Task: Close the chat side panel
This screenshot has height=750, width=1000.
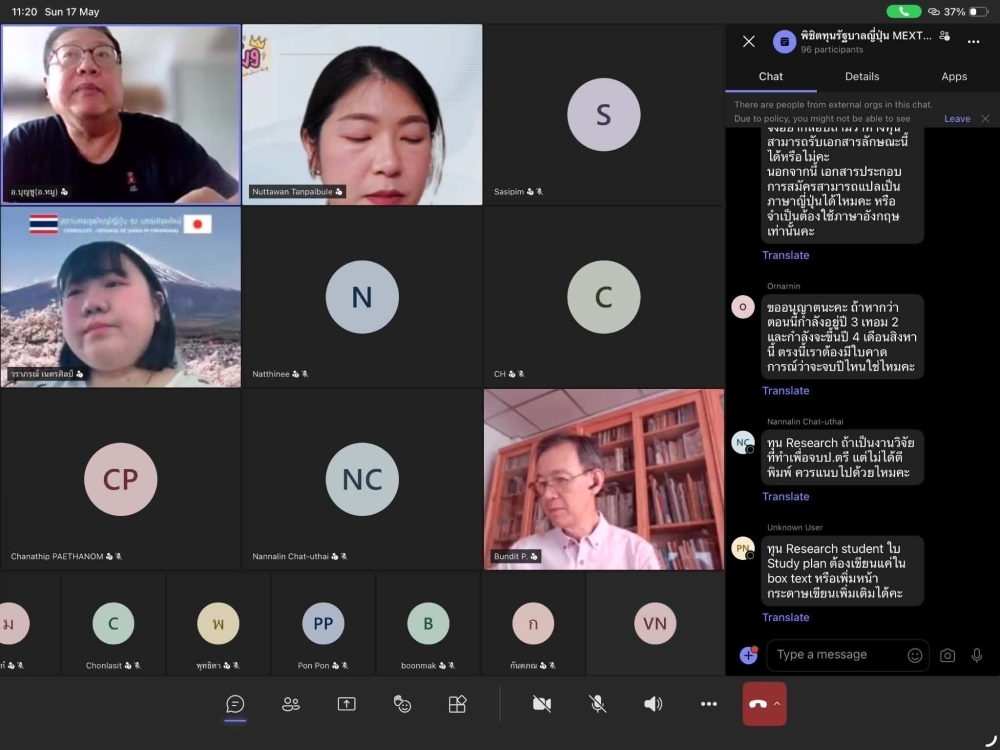Action: 749,41
